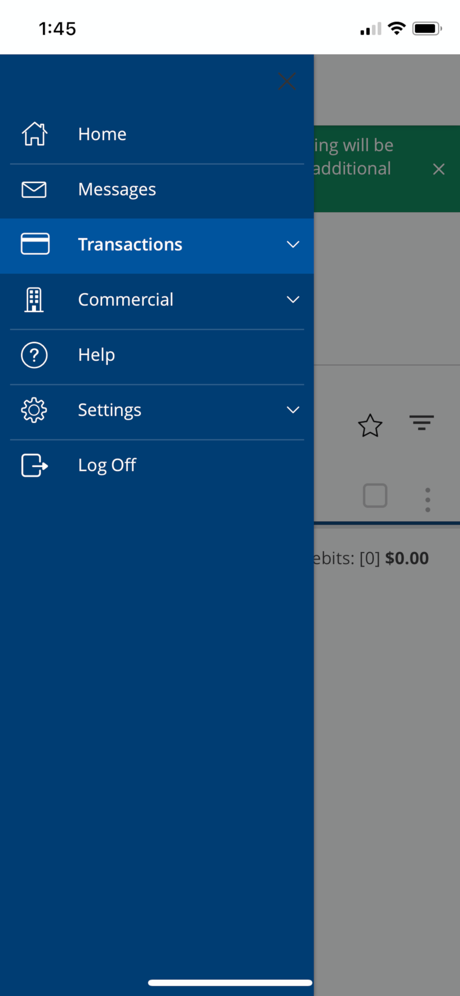Expand the Commercial submenu chevron

(x=293, y=300)
